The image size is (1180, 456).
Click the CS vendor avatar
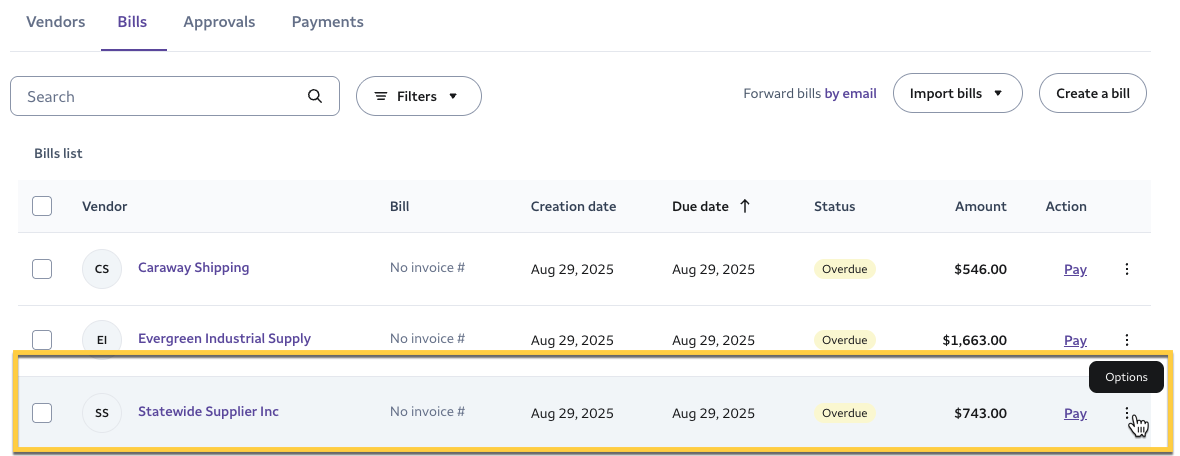coord(102,269)
